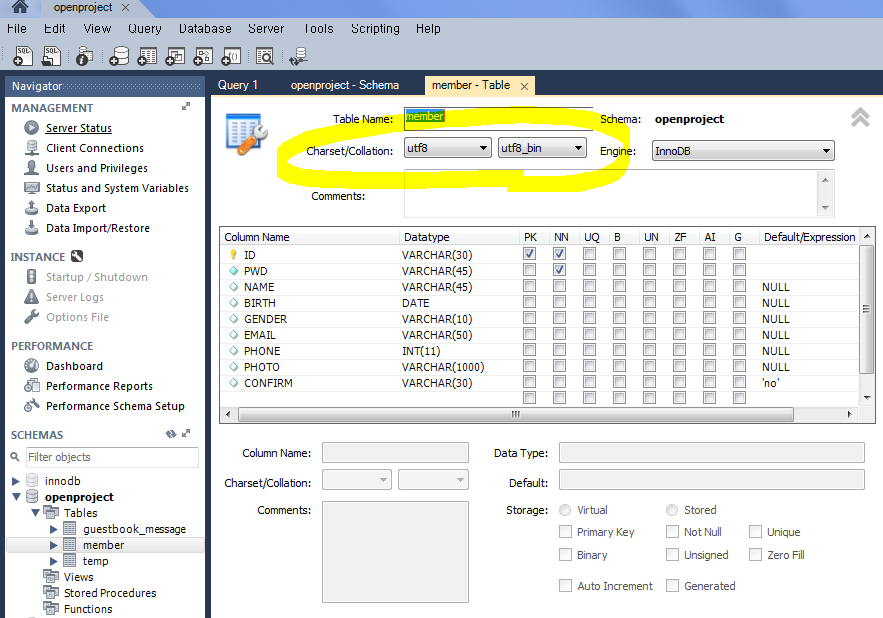Expand the temp table node
This screenshot has height=618, width=883.
coord(53,561)
